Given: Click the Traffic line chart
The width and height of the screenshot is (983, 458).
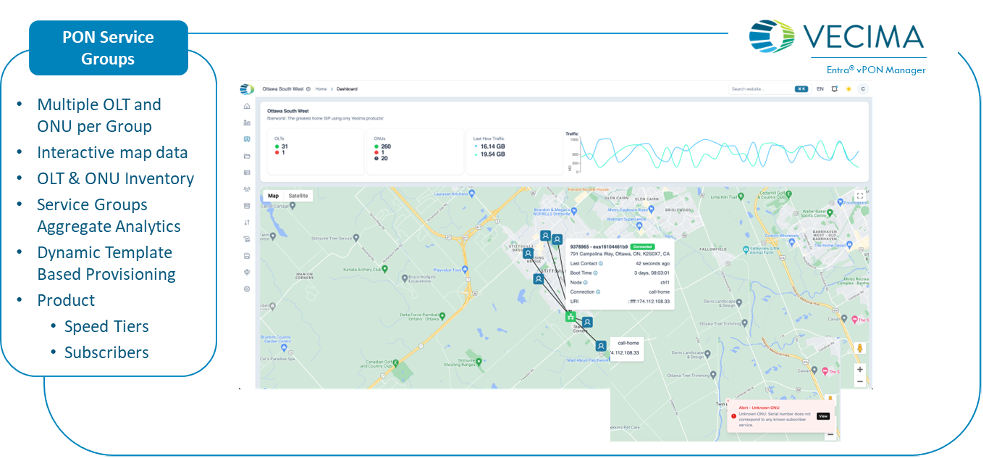Looking at the screenshot, I should pyautogui.click(x=718, y=153).
